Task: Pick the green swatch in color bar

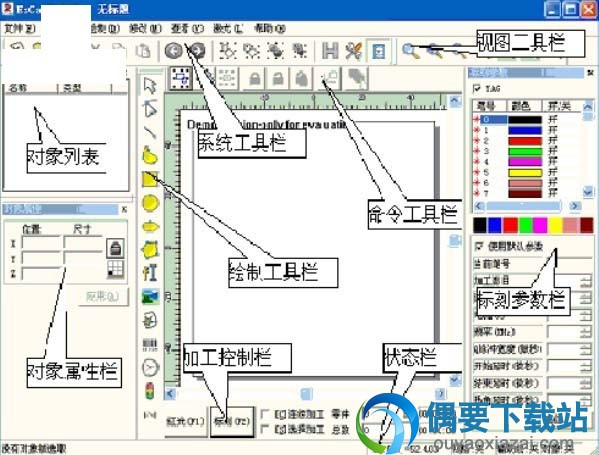Action: [x=525, y=225]
